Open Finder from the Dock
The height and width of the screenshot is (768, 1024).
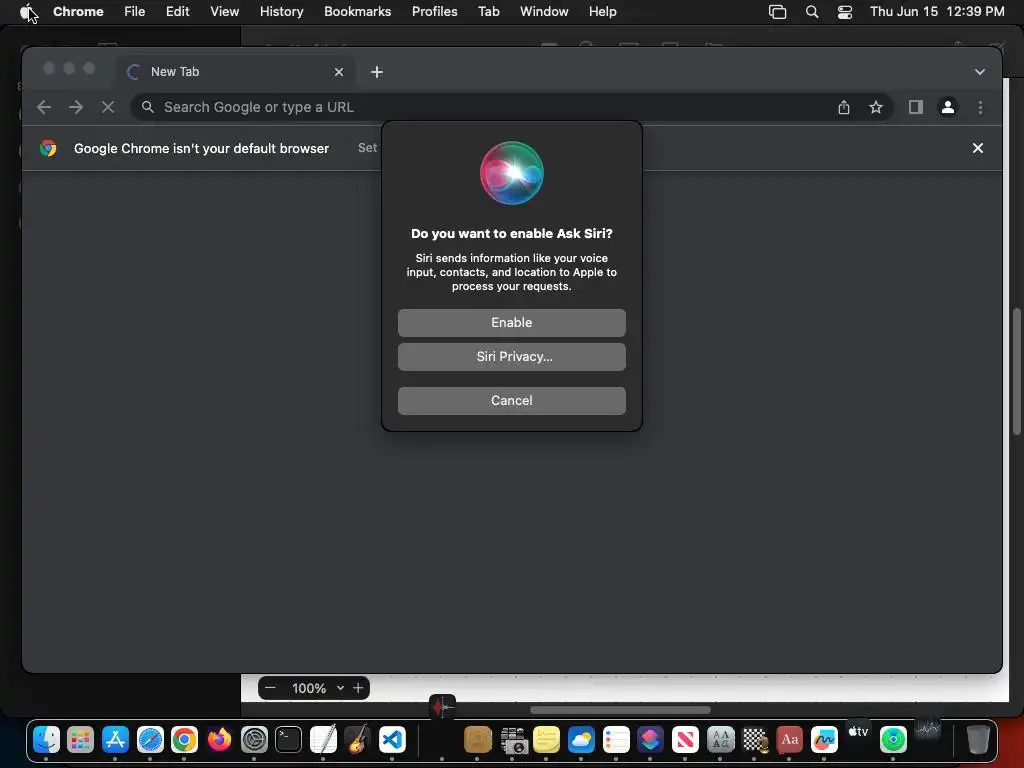[x=46, y=740]
